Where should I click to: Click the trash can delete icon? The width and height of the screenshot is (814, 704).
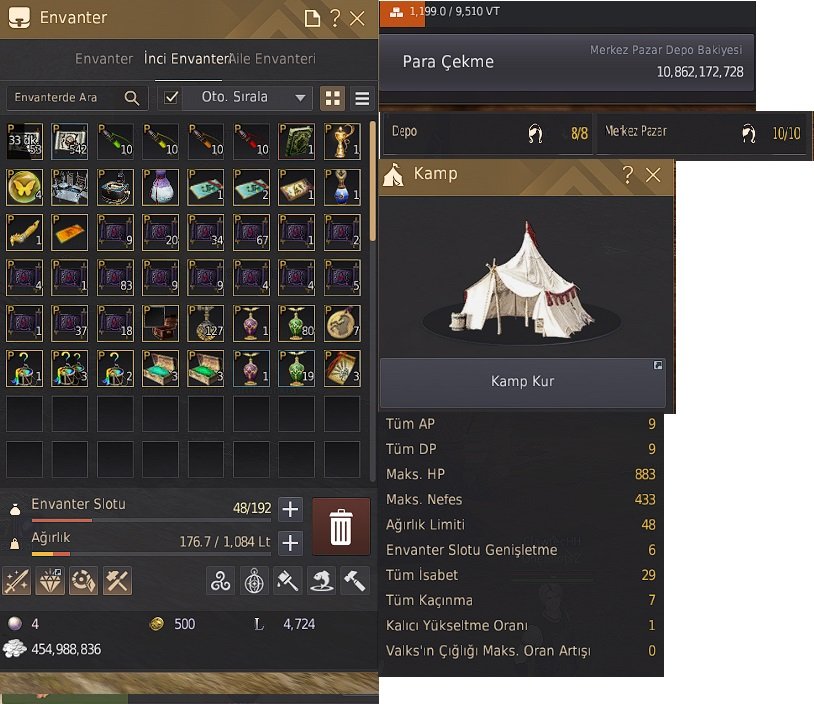[x=341, y=526]
